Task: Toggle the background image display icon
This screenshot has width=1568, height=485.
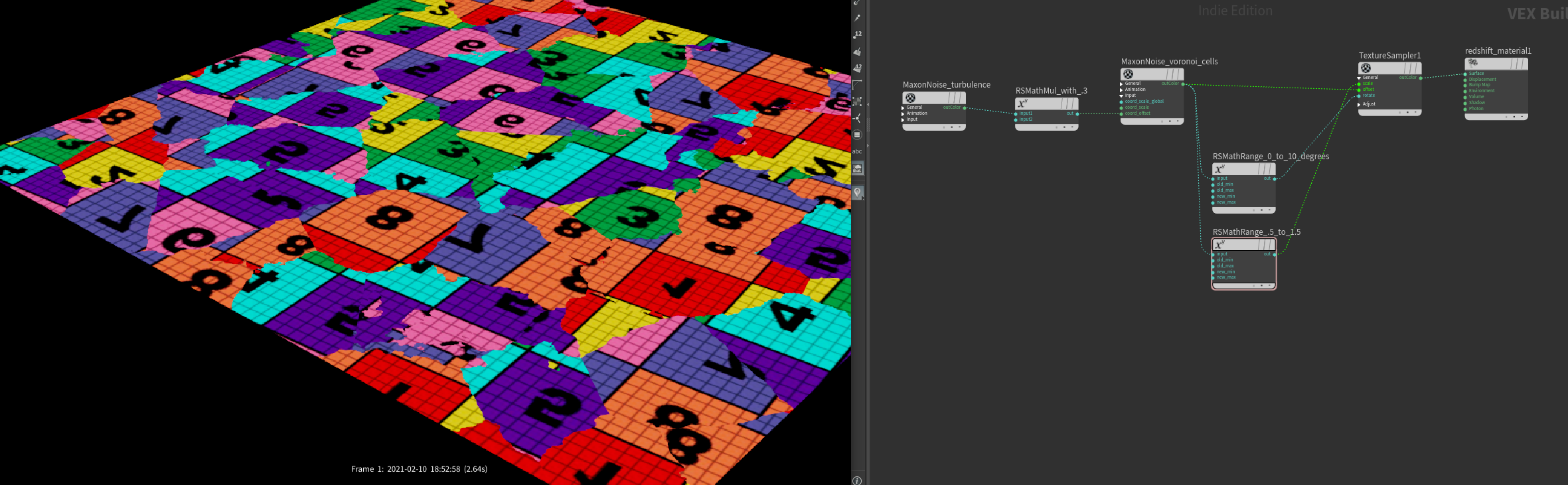Action: pos(857,169)
